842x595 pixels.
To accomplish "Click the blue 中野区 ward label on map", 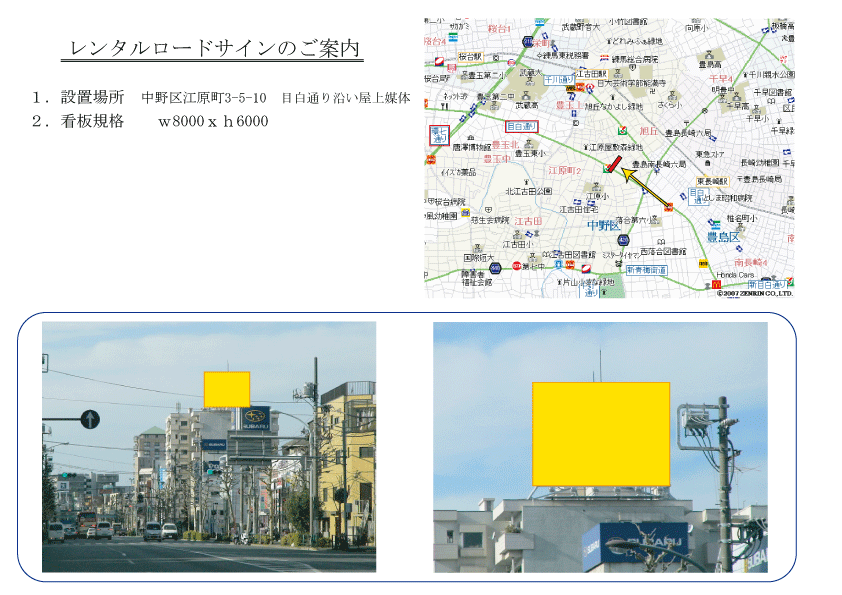I will 604,225.
